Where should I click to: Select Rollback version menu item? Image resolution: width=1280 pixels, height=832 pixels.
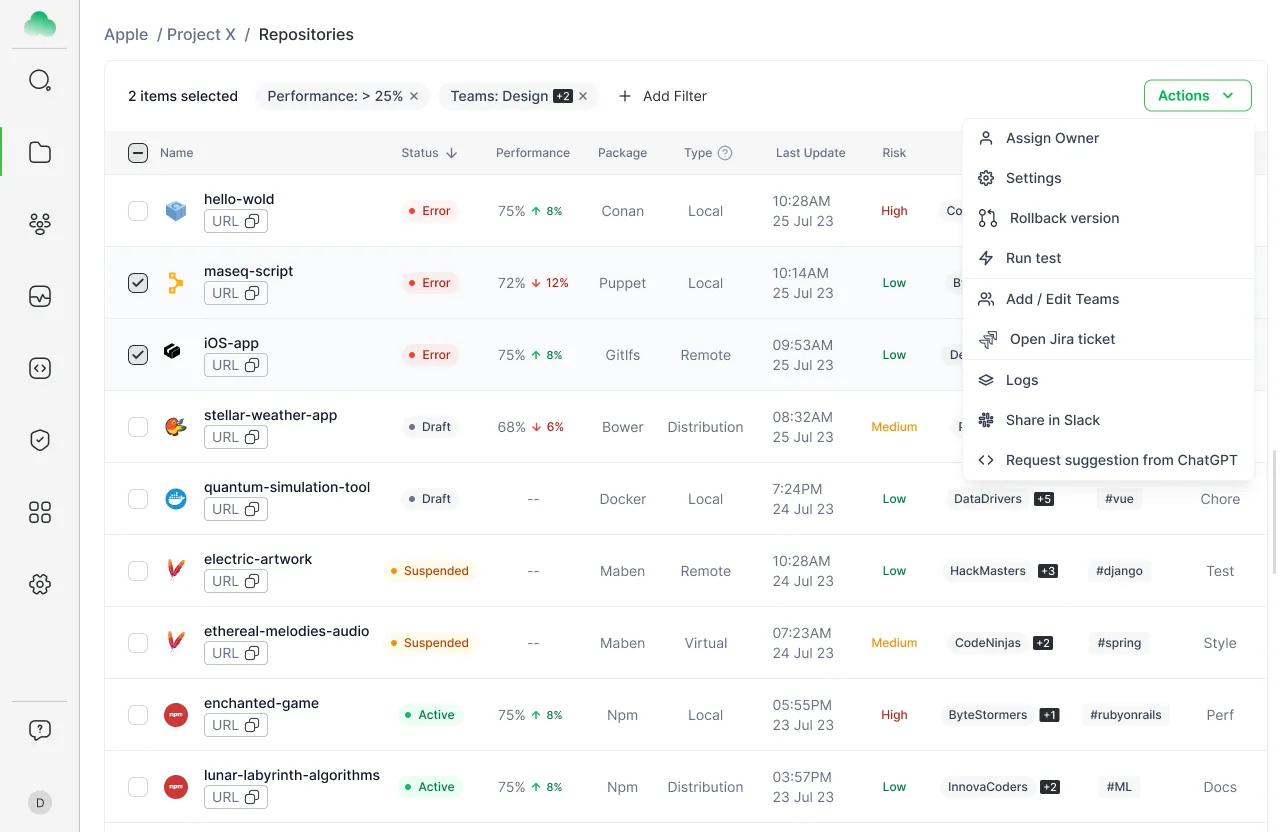click(1108, 218)
